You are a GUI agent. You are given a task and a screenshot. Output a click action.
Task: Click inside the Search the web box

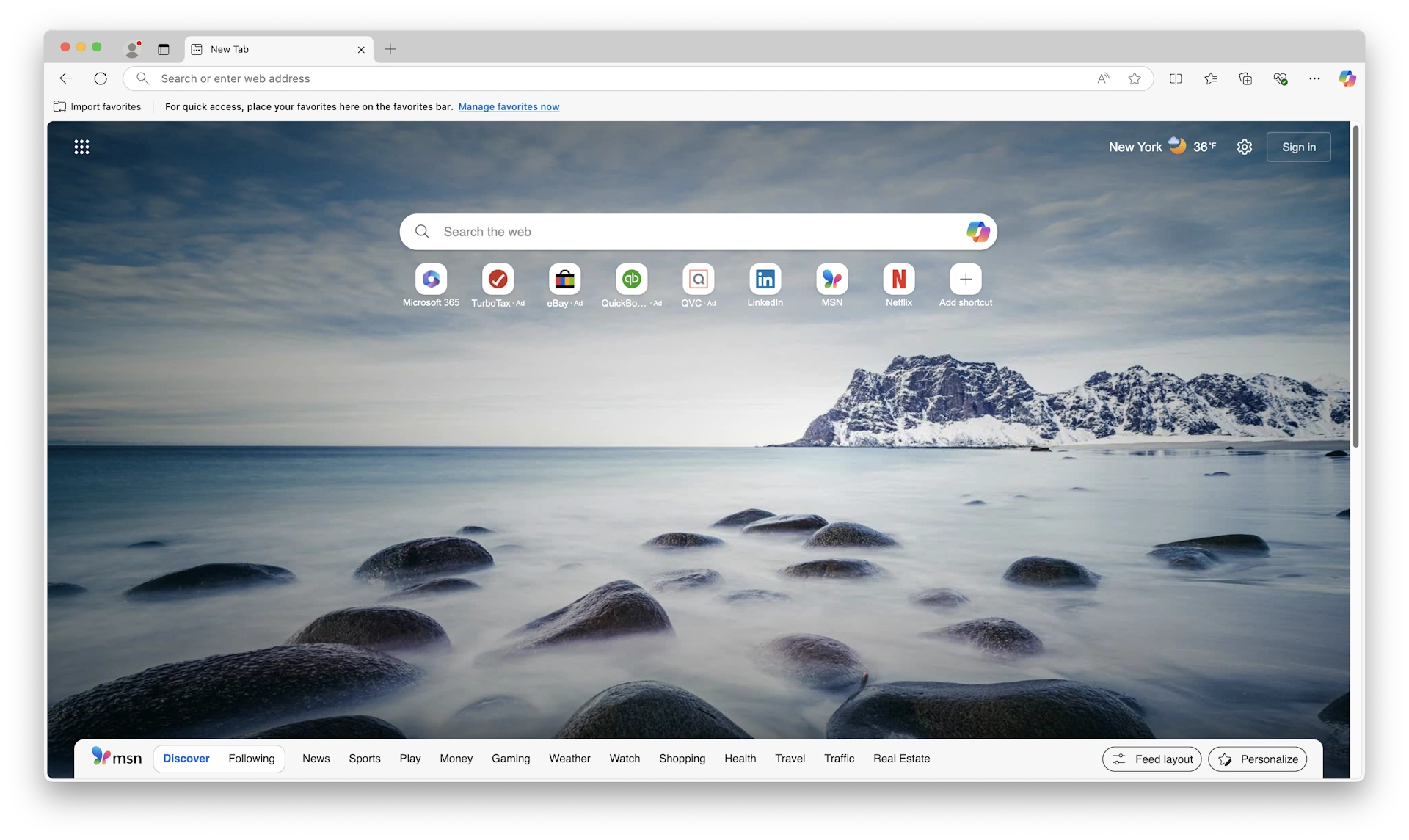click(x=660, y=231)
